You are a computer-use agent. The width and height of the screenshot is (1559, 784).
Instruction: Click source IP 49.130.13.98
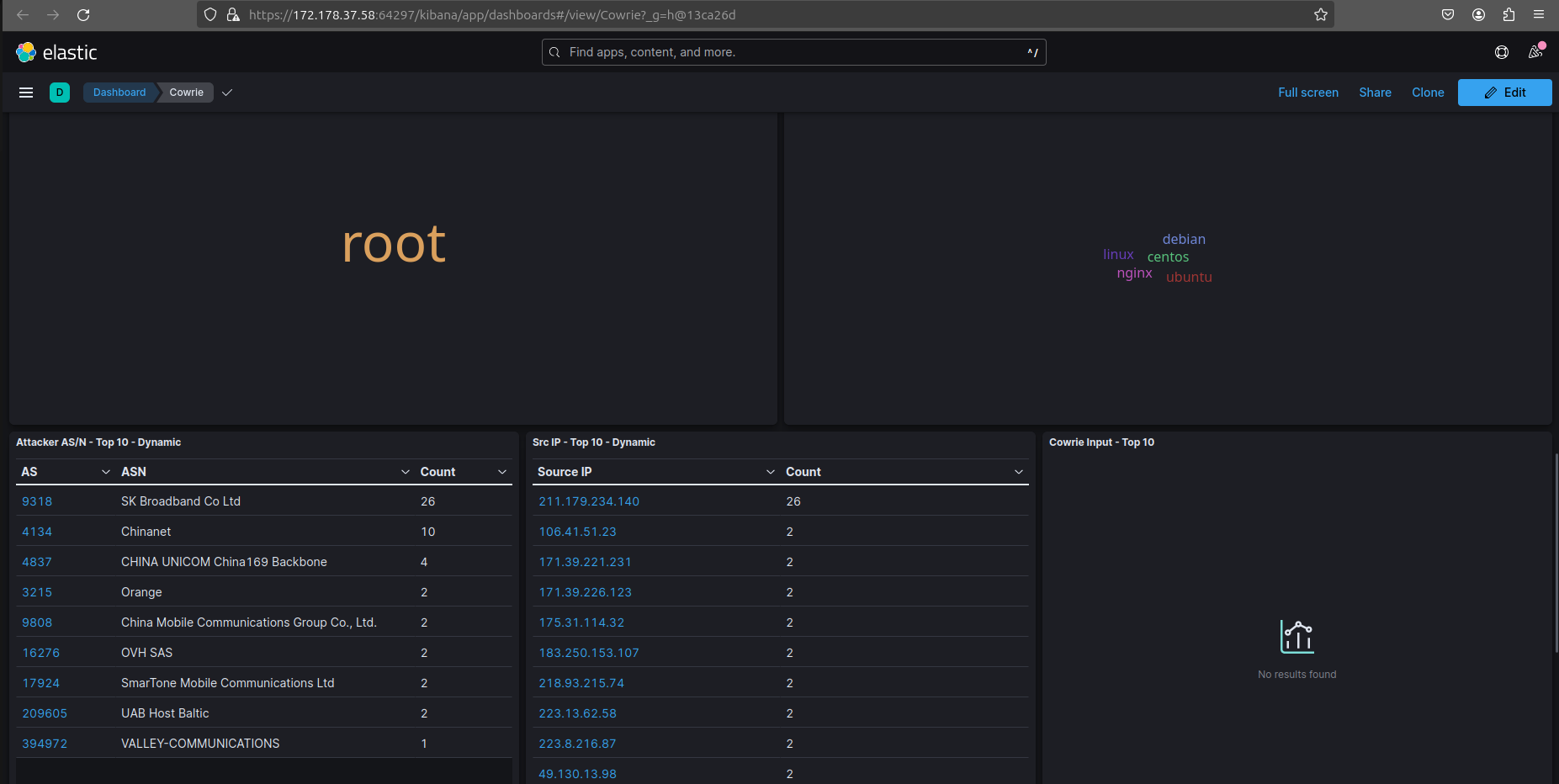coord(577,774)
